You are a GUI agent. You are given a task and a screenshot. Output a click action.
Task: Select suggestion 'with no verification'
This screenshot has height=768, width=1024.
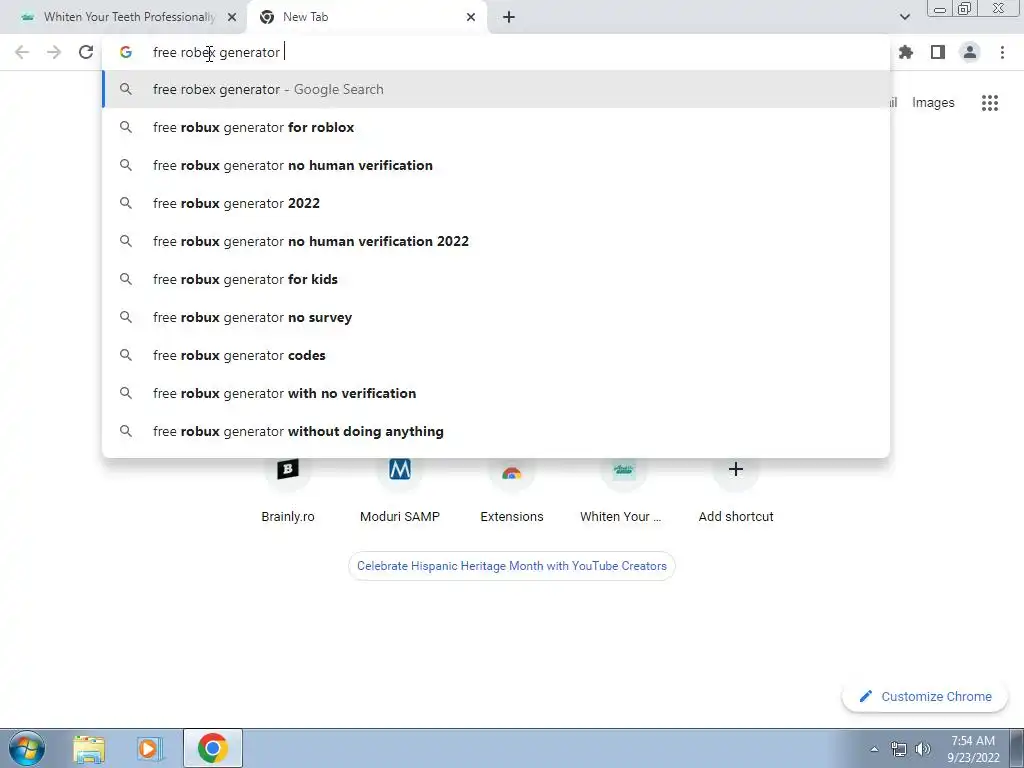click(x=496, y=393)
